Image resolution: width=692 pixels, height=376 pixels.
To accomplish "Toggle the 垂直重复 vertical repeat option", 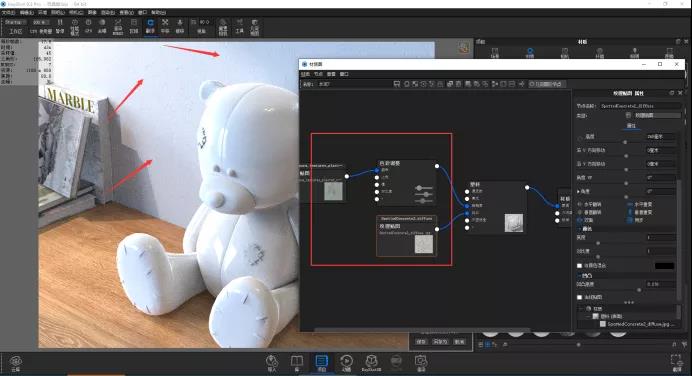I will point(640,212).
